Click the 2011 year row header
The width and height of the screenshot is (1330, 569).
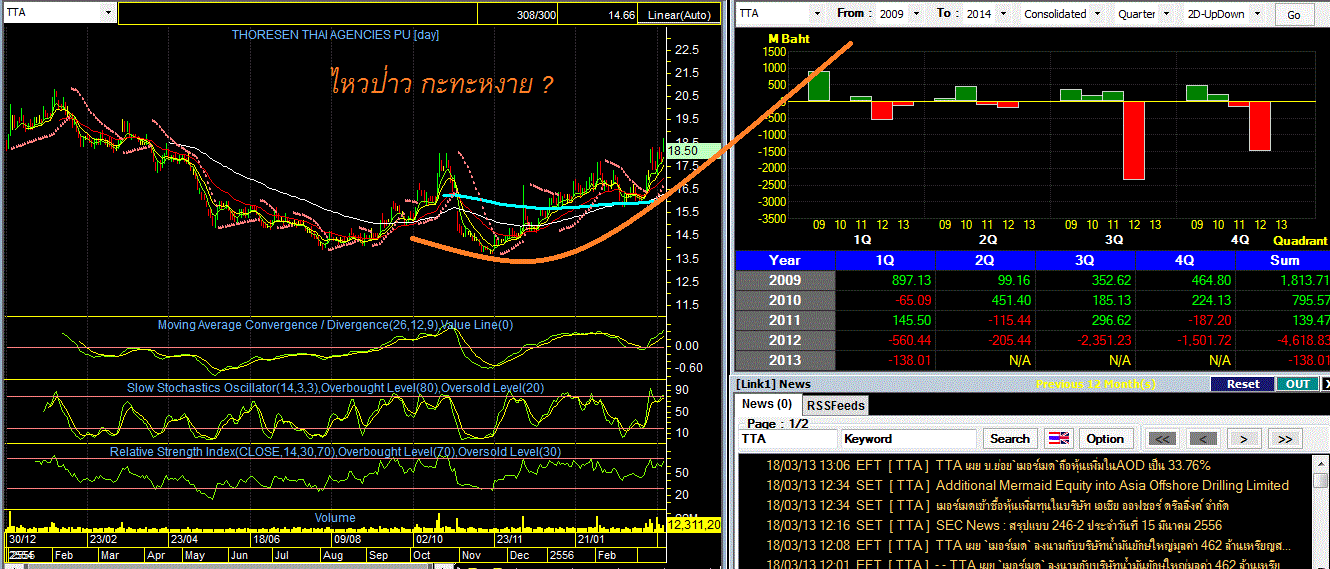[x=784, y=320]
